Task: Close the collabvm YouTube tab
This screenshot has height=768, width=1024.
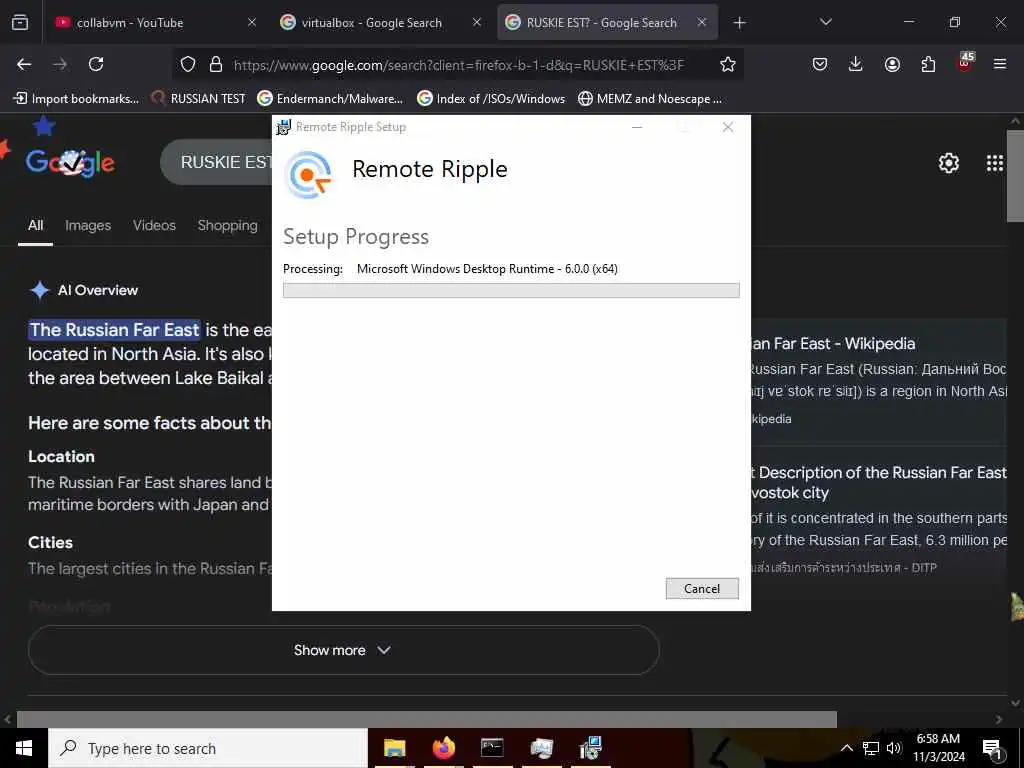Action: pyautogui.click(x=252, y=22)
